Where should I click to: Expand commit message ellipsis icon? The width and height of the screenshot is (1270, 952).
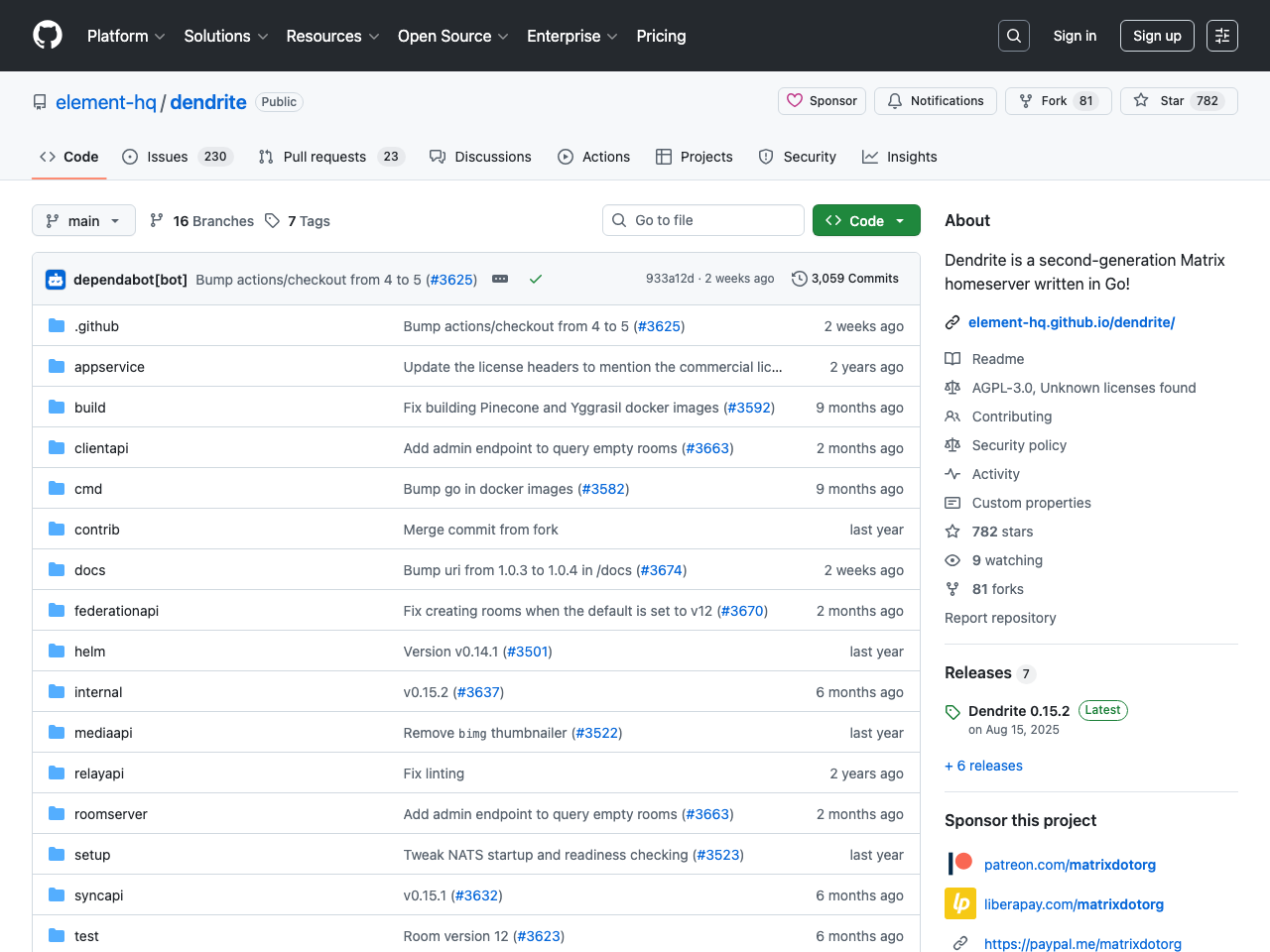[x=500, y=280]
